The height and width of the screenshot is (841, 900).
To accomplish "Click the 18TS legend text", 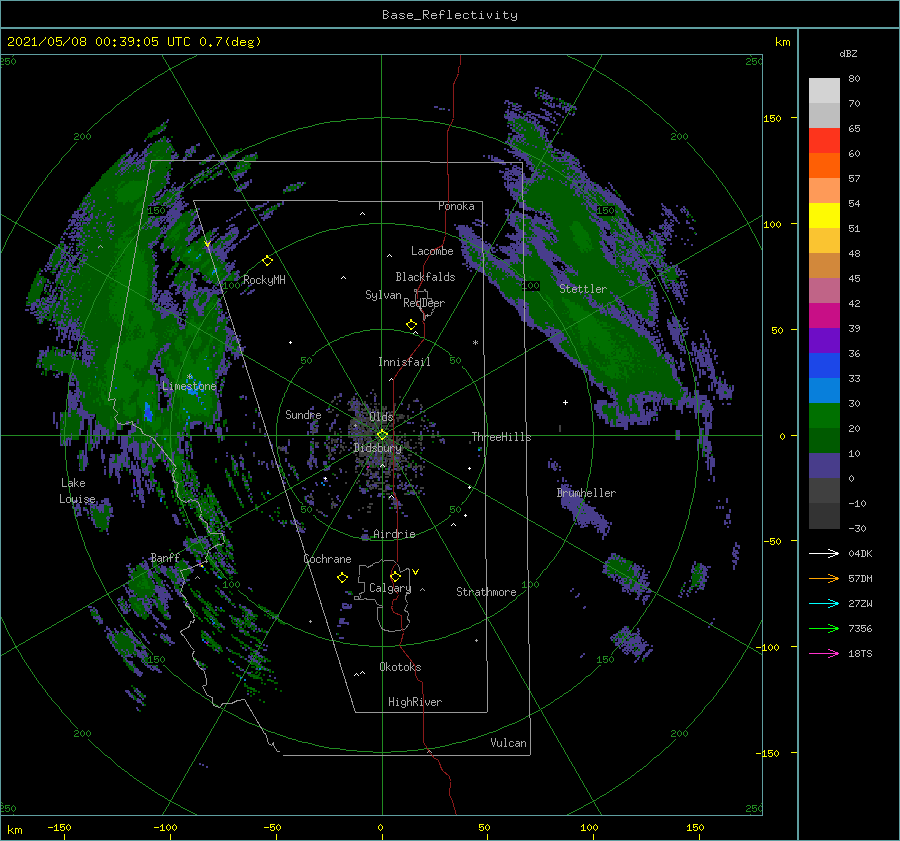I will (860, 653).
